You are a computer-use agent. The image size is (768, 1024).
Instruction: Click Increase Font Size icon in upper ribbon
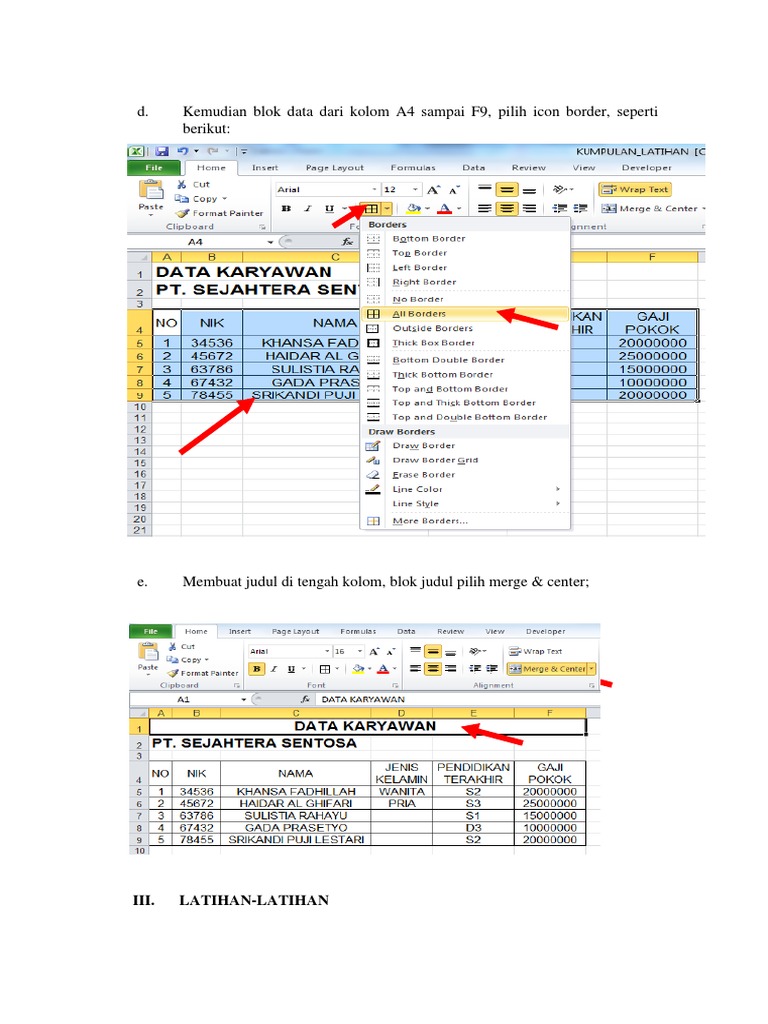pos(433,189)
